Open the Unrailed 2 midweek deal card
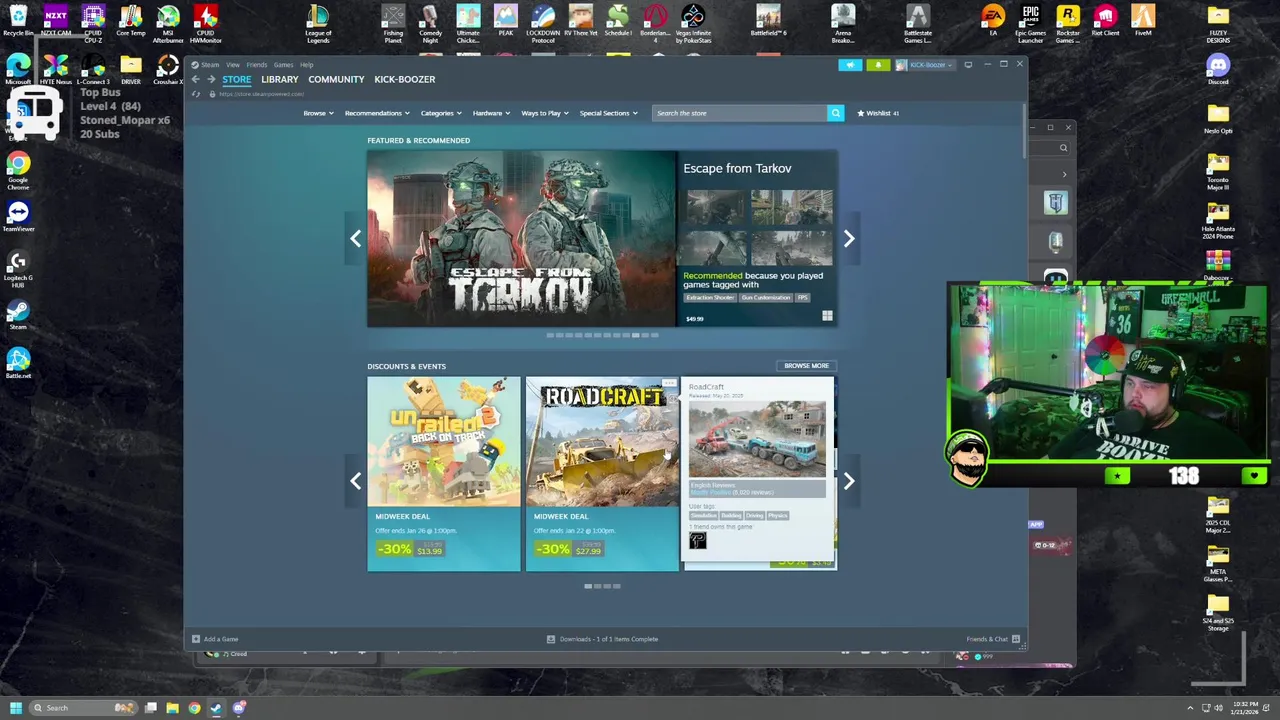1280x720 pixels. click(444, 474)
